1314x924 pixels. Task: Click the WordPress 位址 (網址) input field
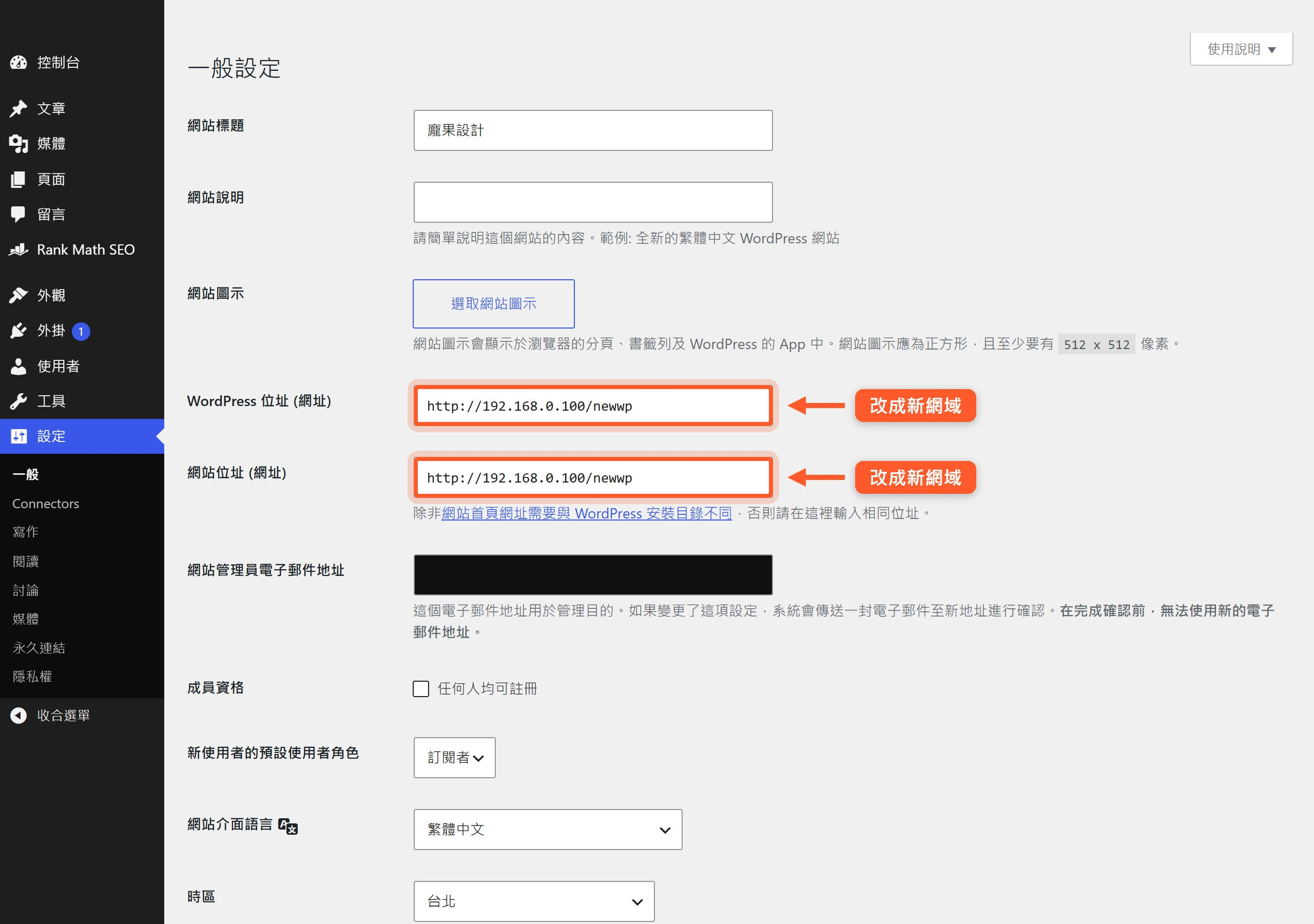[593, 406]
